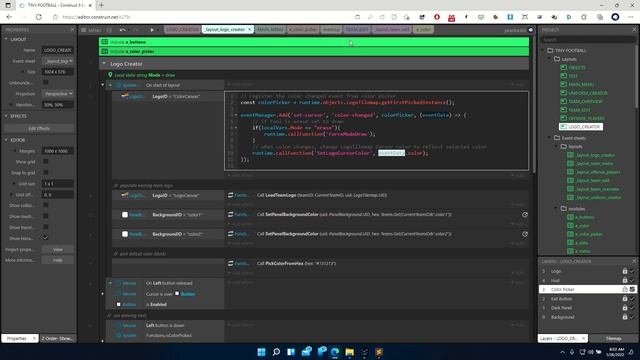Click the More information Help button
This screenshot has width=640, height=360.
pyautogui.click(x=58, y=260)
